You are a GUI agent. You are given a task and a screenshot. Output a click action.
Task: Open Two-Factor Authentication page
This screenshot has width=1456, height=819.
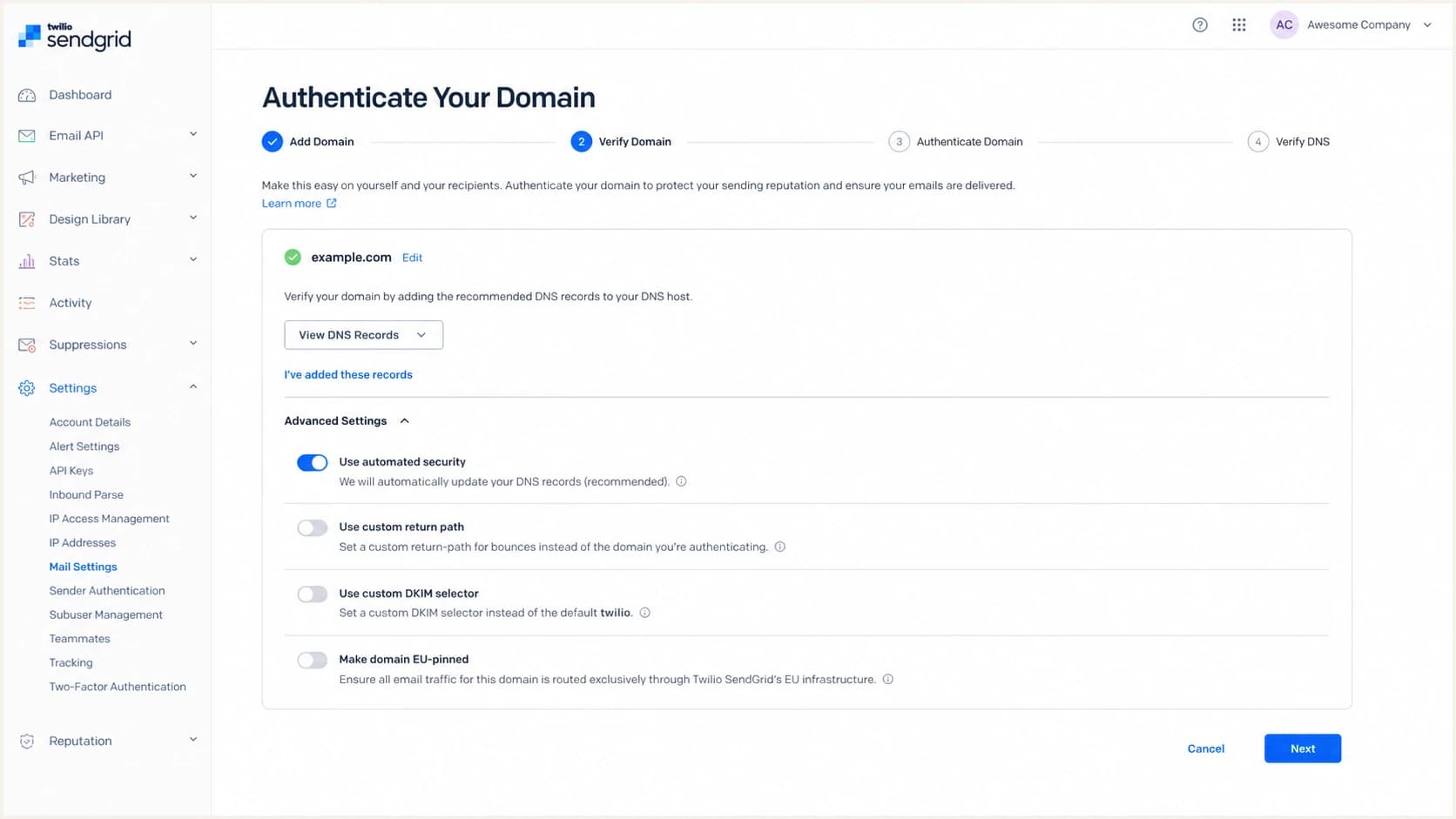click(118, 688)
